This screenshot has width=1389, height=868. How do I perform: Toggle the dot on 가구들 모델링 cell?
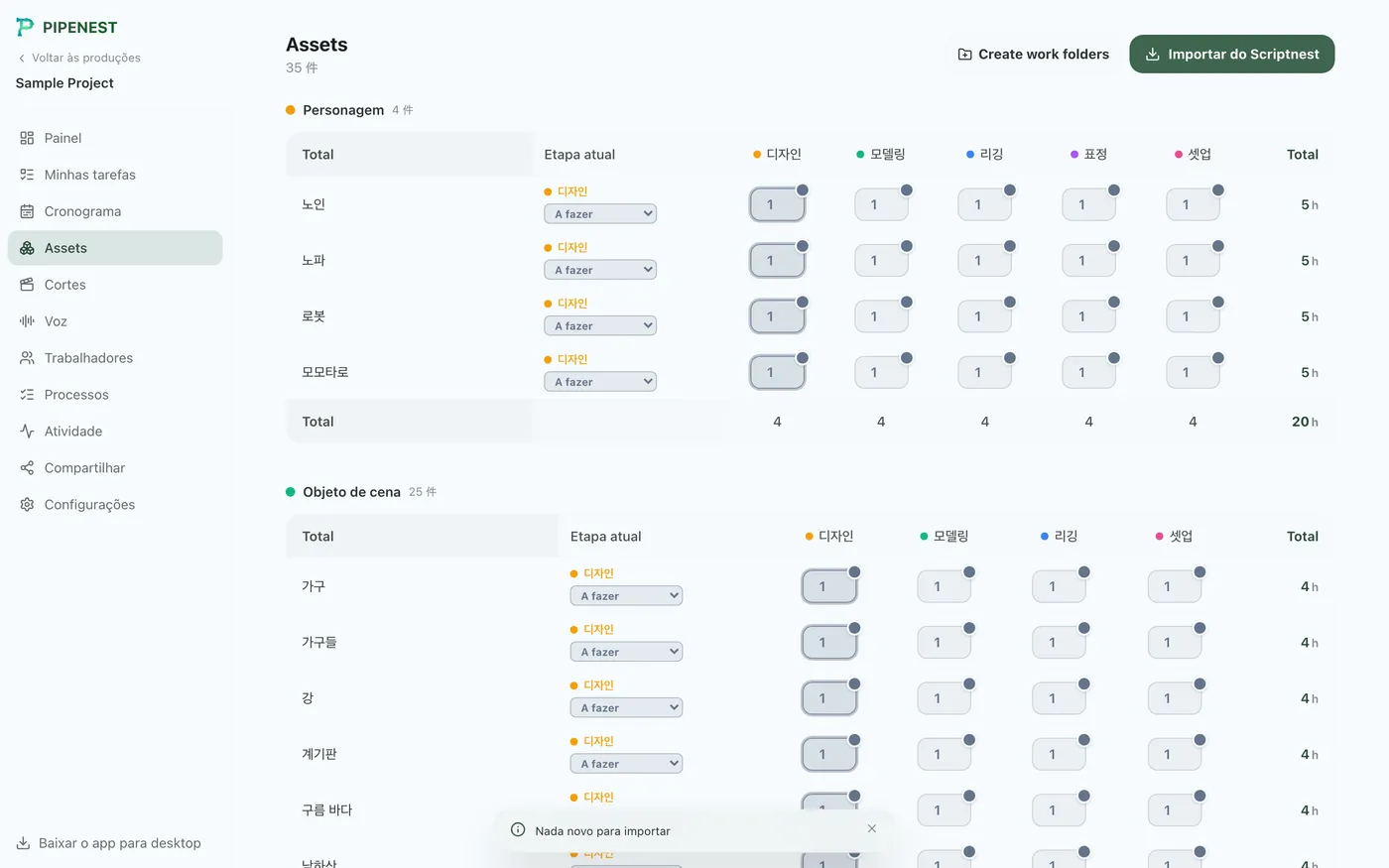coord(969,628)
